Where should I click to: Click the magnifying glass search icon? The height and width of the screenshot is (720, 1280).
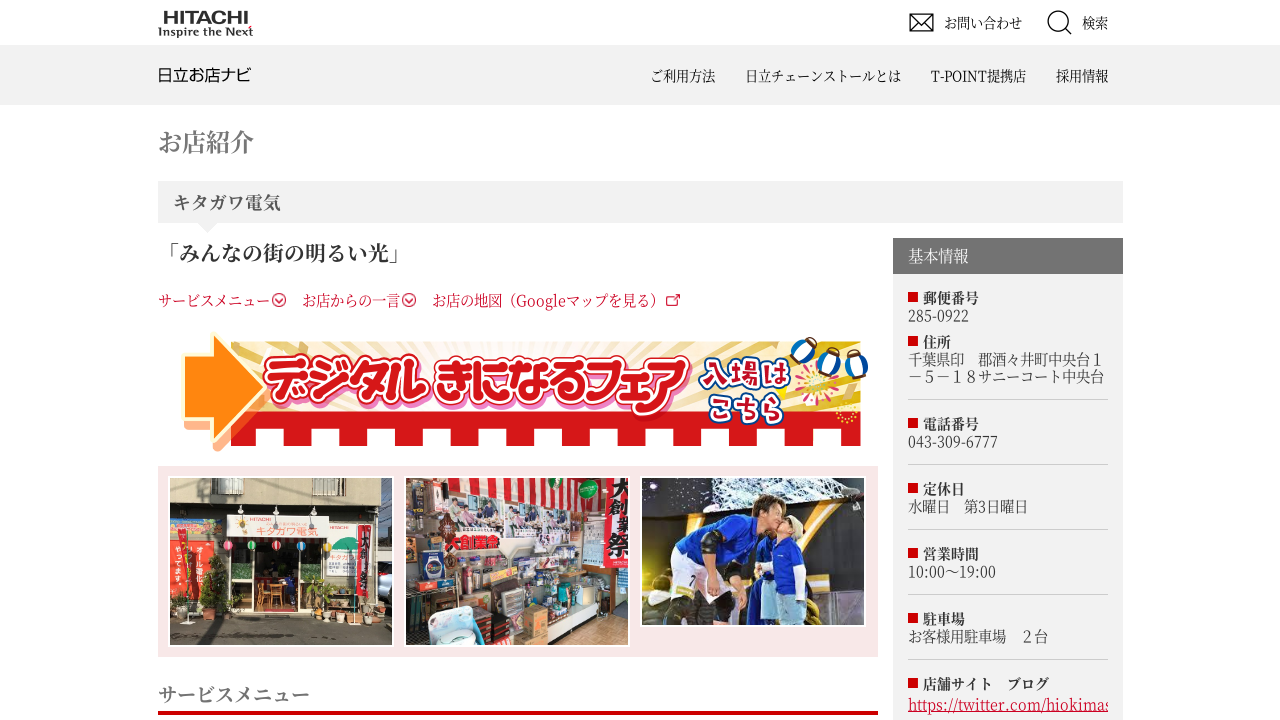click(x=1059, y=22)
